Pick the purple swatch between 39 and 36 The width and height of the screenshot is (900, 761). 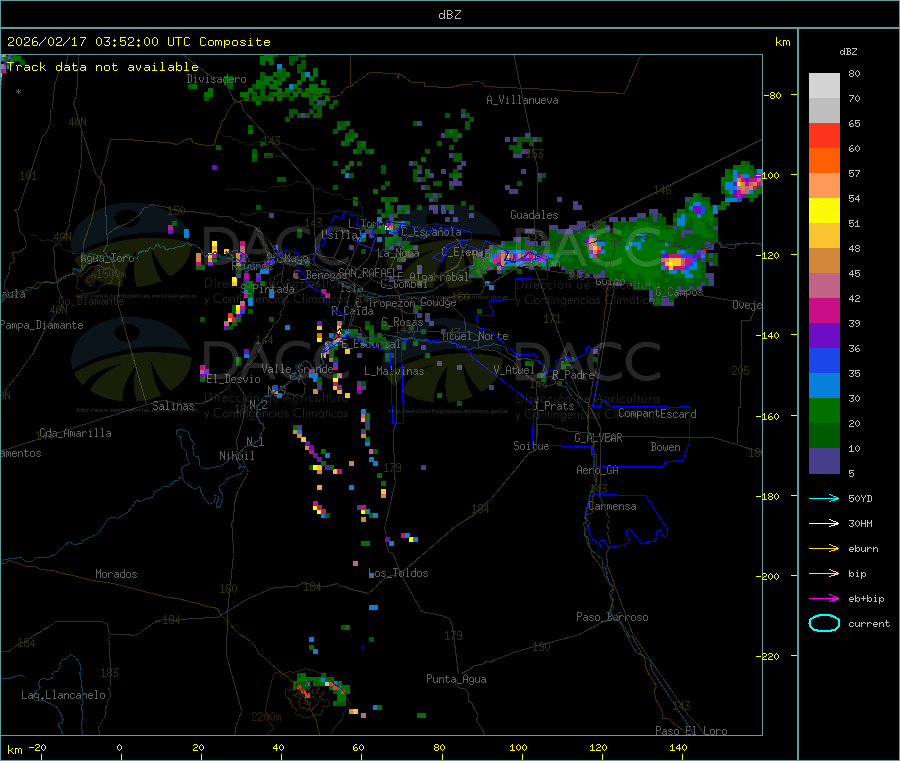(x=824, y=336)
